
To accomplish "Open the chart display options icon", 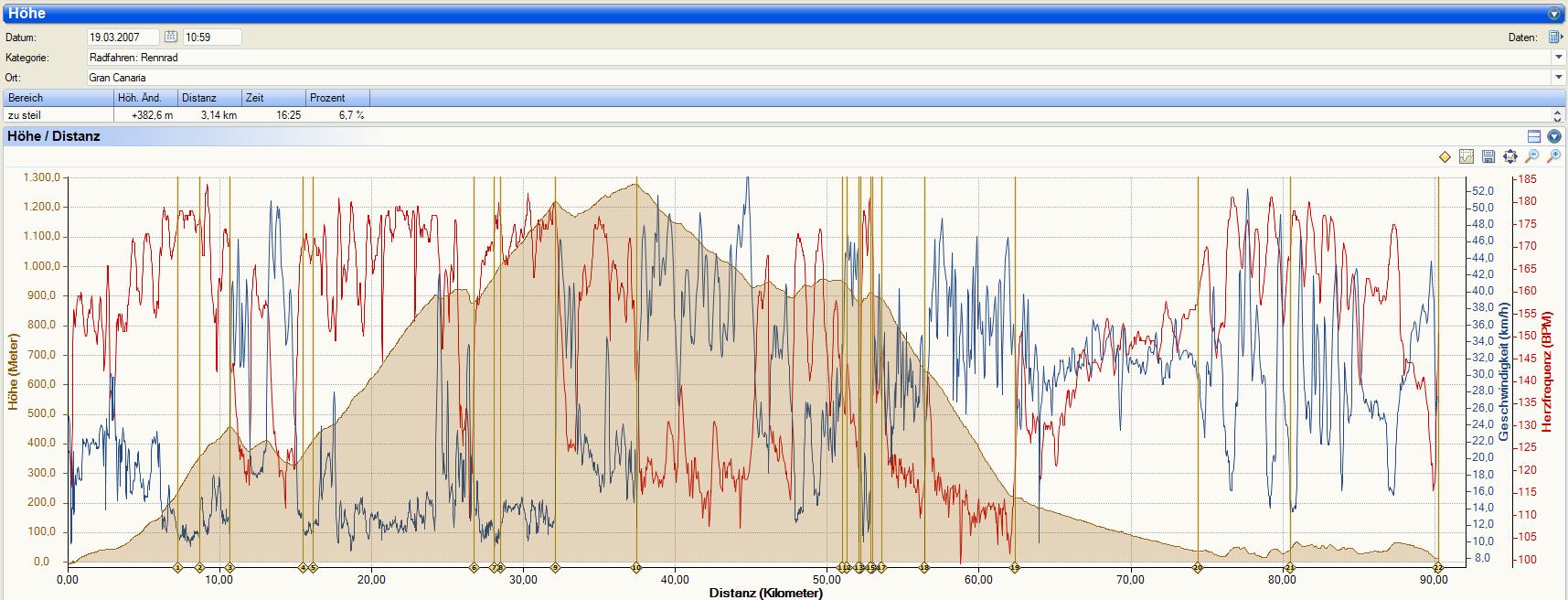I will tap(1467, 157).
